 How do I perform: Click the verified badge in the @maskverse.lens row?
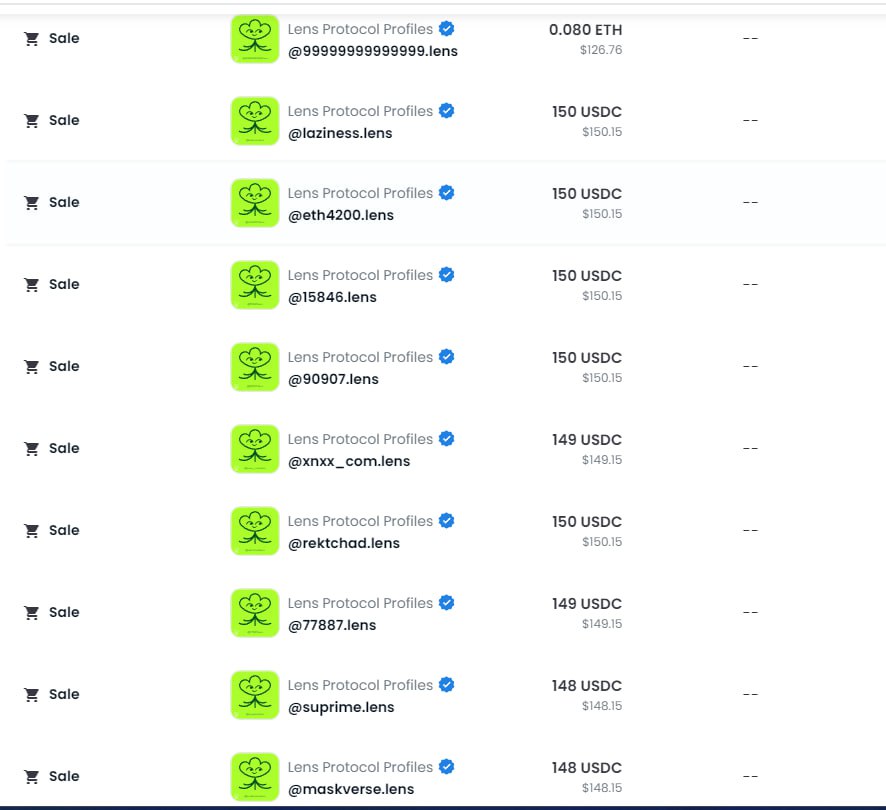click(446, 766)
